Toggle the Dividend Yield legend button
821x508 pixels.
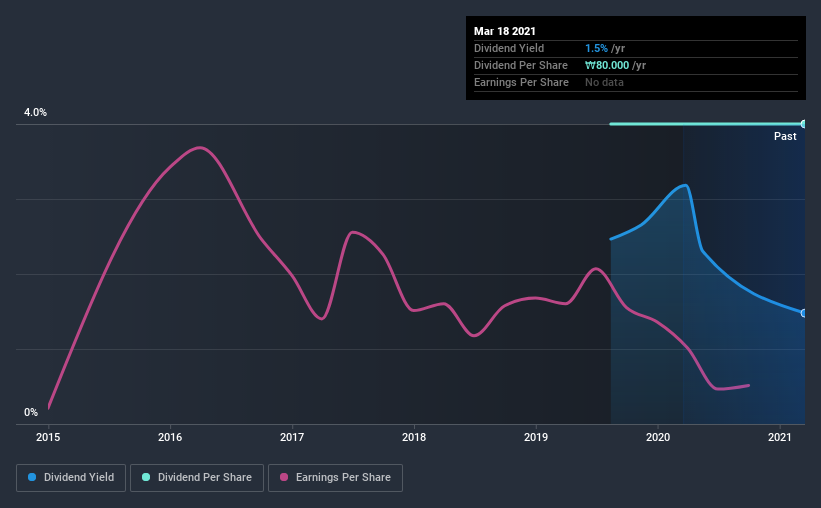pyautogui.click(x=71, y=478)
